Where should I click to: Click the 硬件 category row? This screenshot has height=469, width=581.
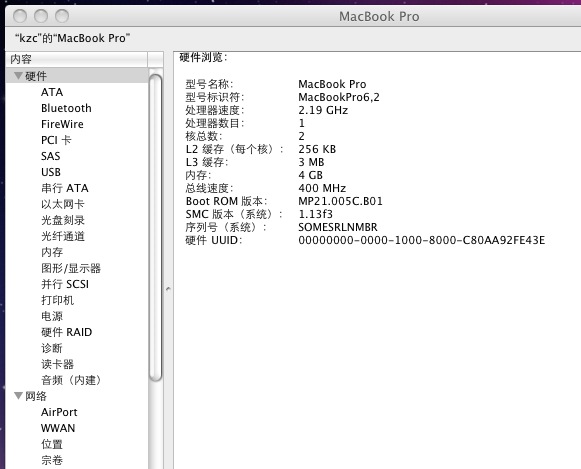(x=77, y=76)
